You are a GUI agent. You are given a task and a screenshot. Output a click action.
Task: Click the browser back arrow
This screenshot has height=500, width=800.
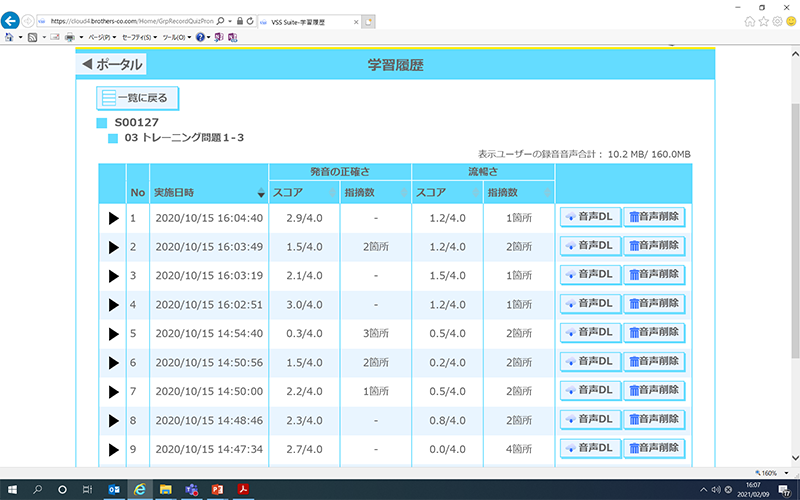tap(13, 20)
